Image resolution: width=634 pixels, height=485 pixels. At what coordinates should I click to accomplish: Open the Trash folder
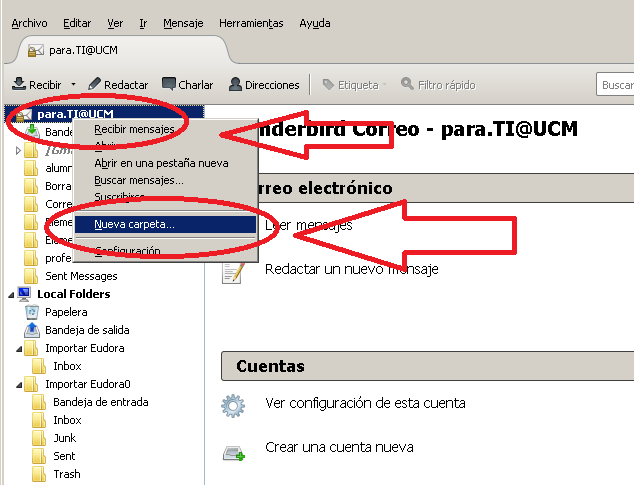[67, 474]
